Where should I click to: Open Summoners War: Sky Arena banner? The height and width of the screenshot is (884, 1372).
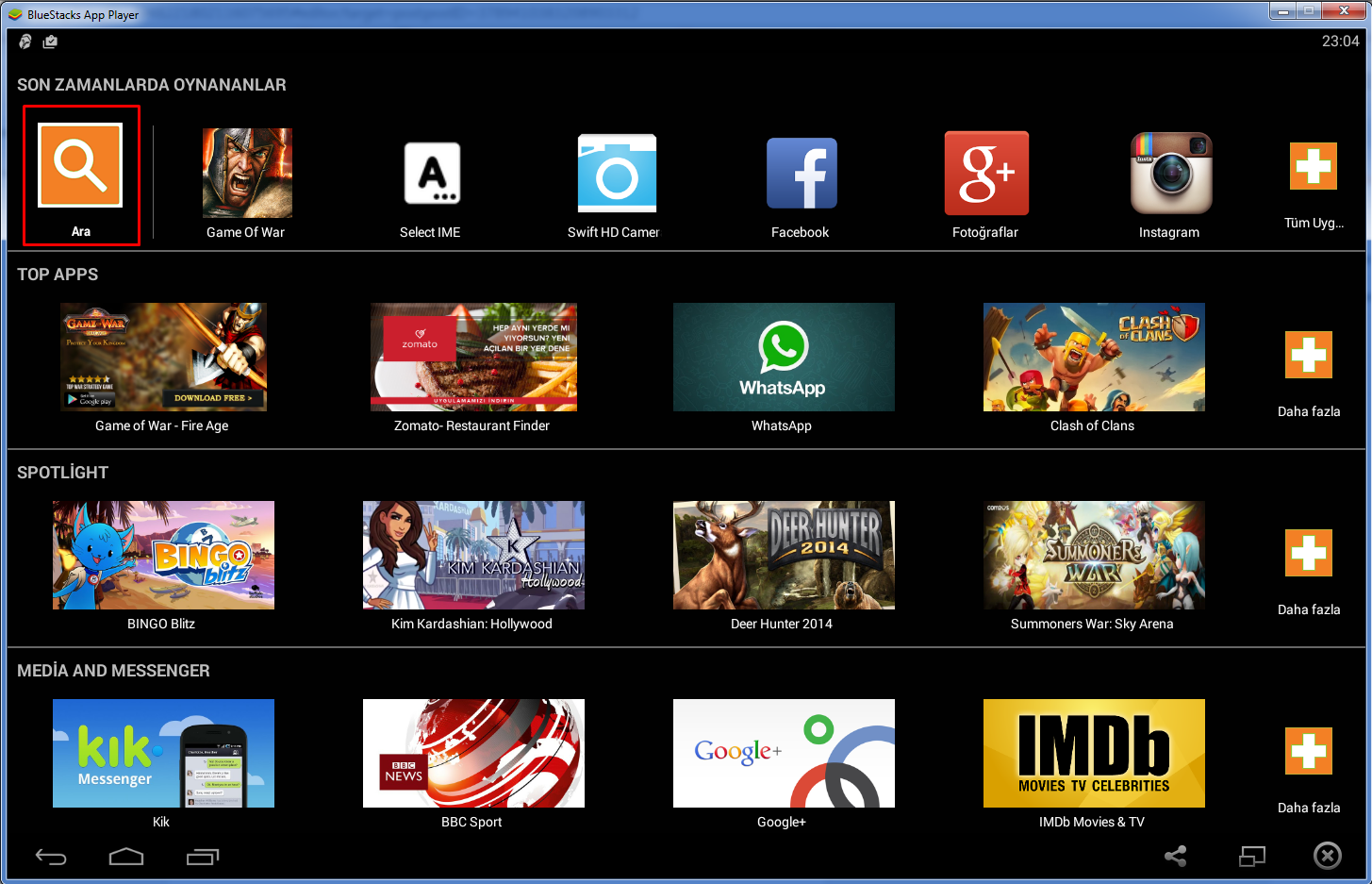tap(1094, 555)
